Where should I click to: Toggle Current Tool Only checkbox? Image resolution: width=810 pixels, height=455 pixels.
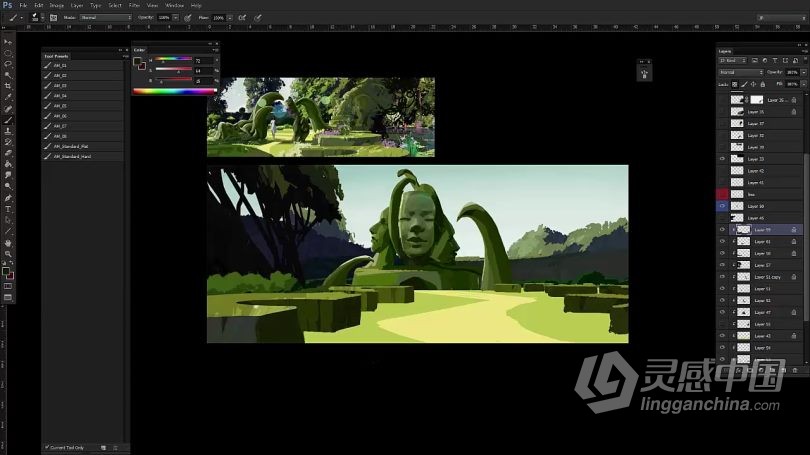point(47,447)
